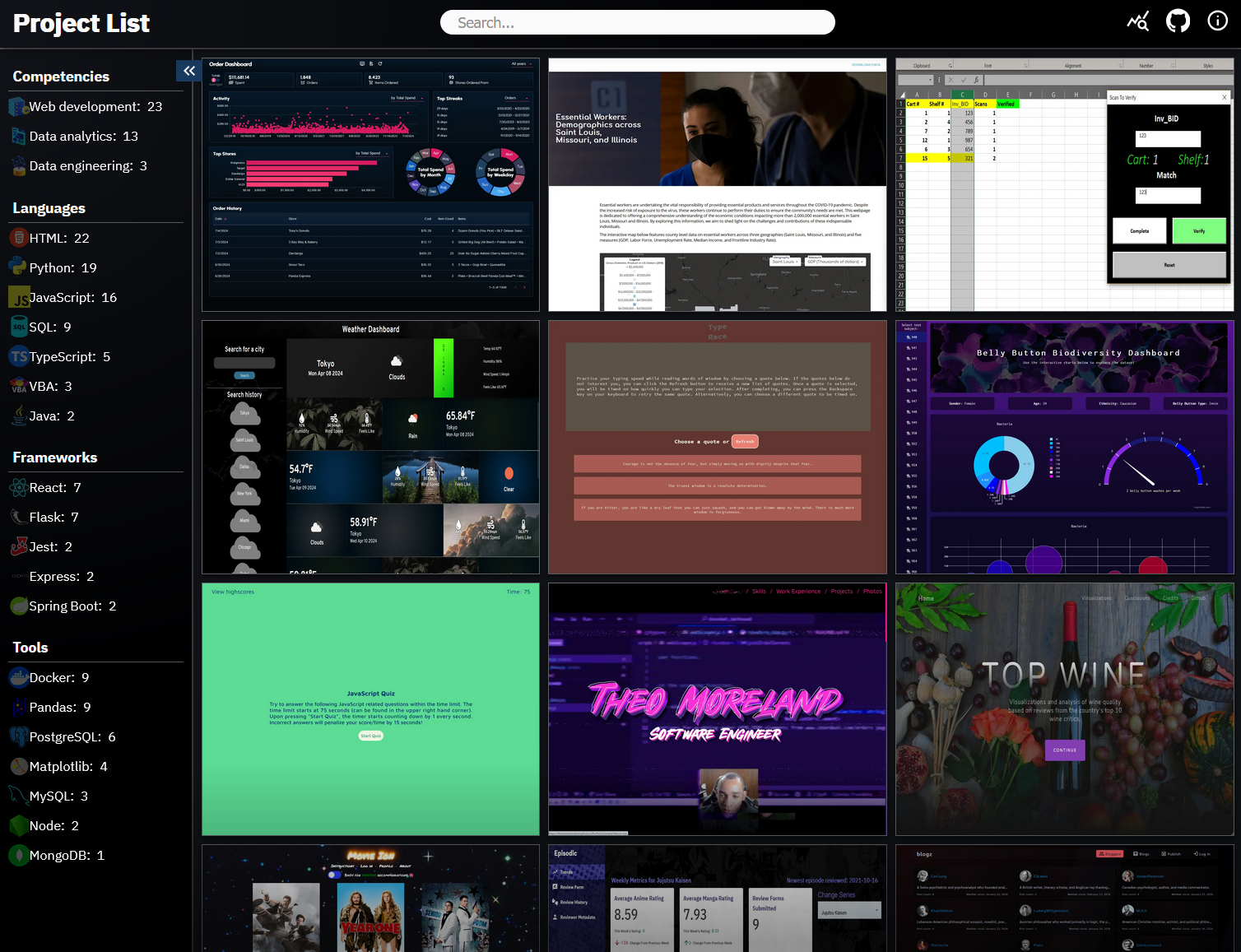Click the SQL language icon
The height and width of the screenshot is (952, 1241).
(x=19, y=327)
